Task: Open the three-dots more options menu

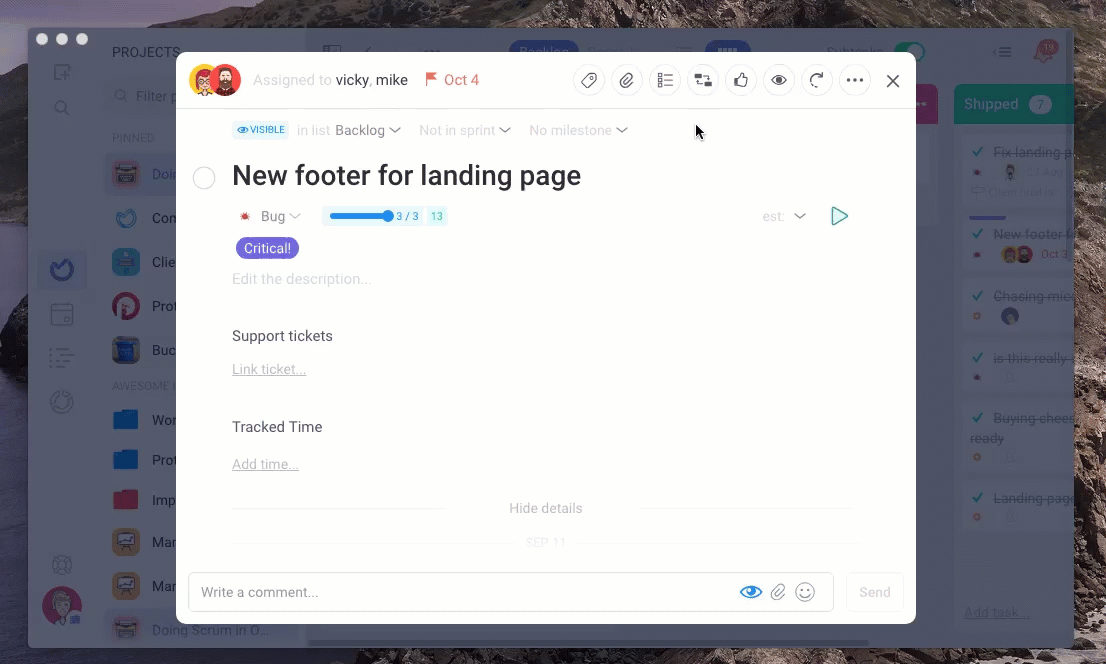Action: 855,80
